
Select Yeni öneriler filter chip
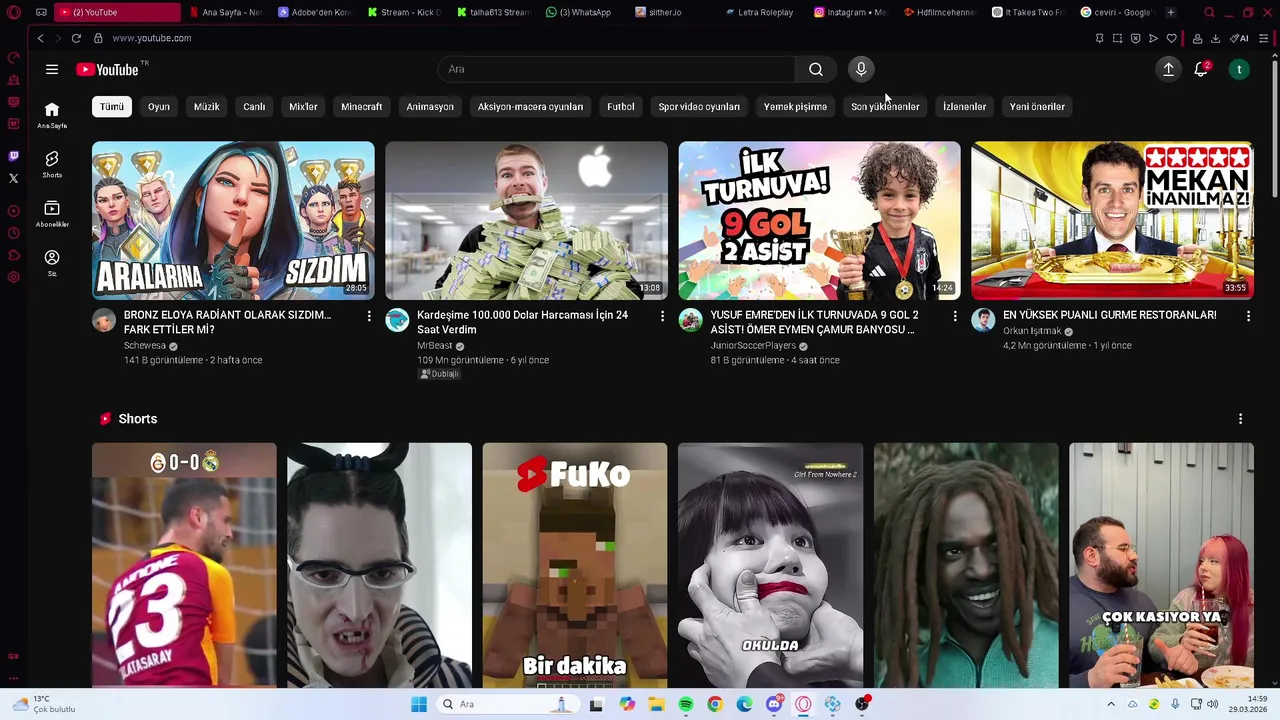1037,107
